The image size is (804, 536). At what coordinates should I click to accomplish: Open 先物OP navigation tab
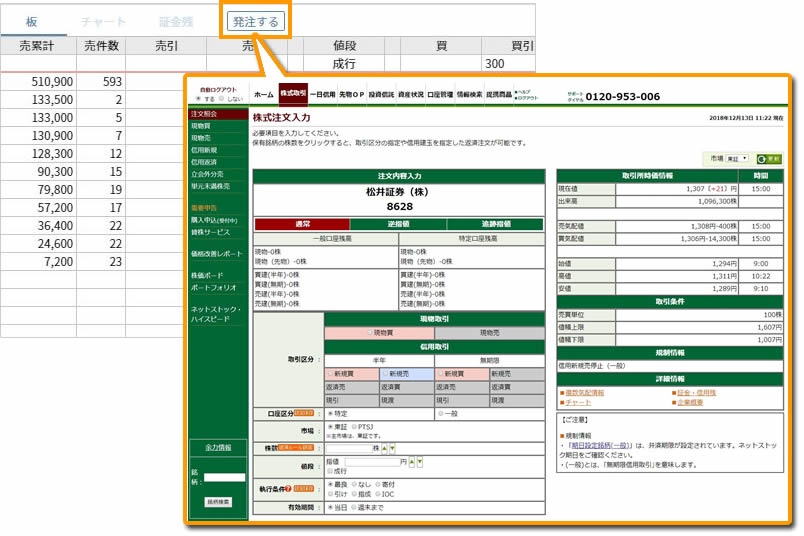coord(352,95)
